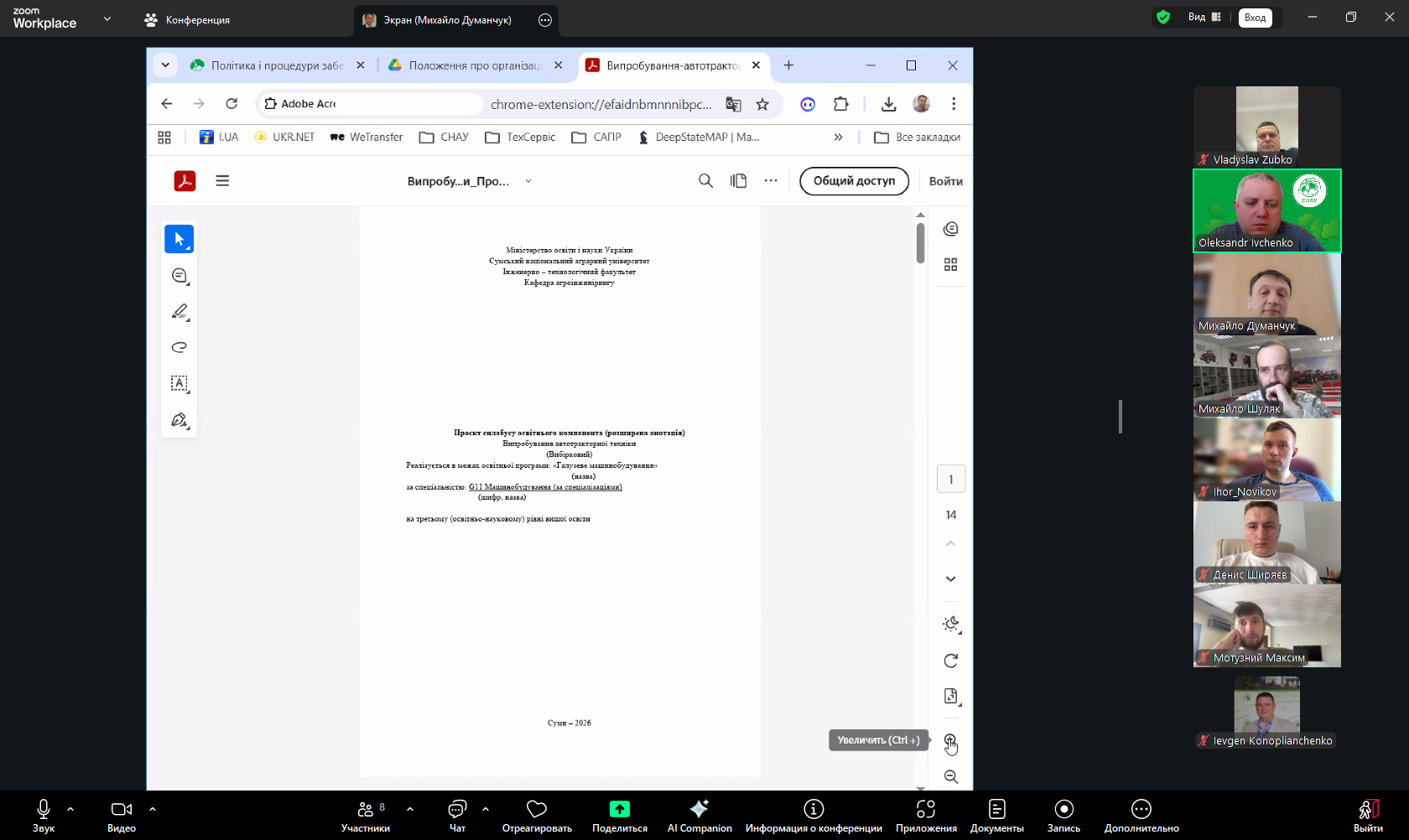Click the current page number box
Screen dimensions: 1409x840
(950, 480)
